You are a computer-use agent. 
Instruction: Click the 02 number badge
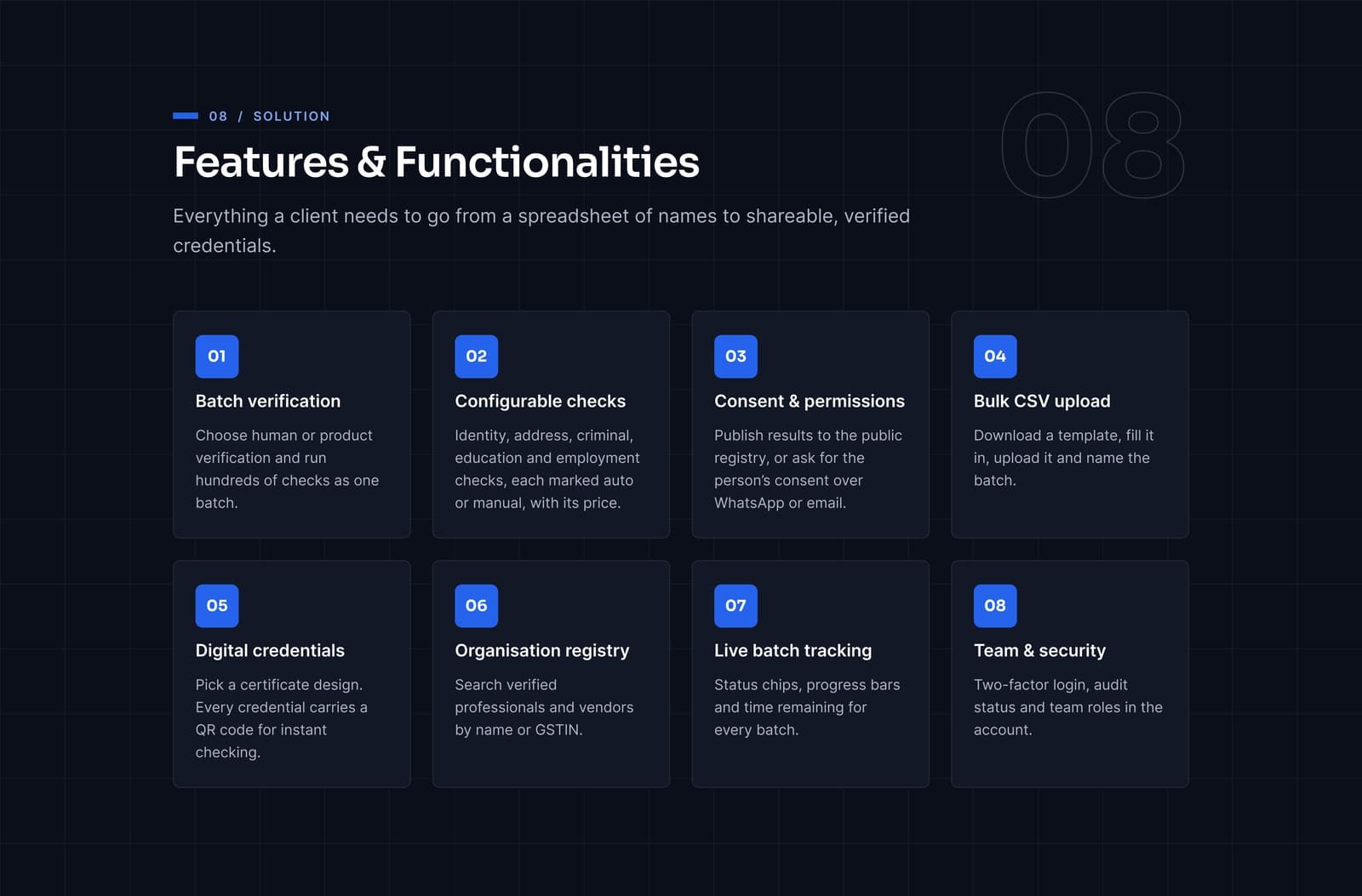point(476,357)
